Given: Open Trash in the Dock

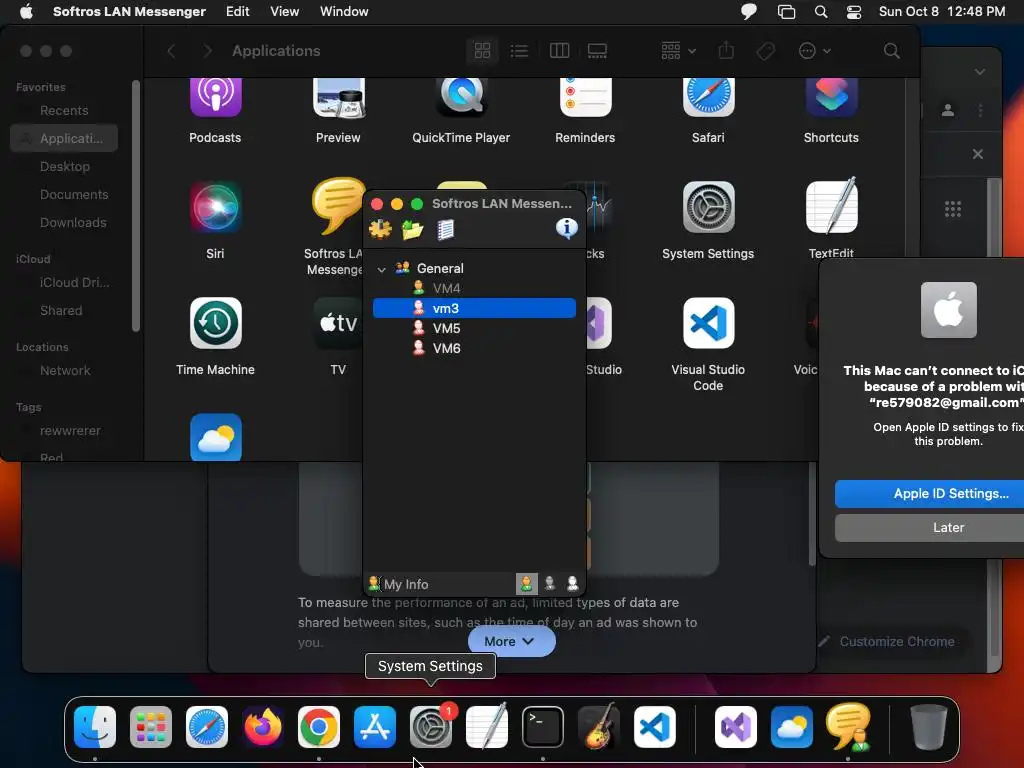Looking at the screenshot, I should click(x=928, y=726).
